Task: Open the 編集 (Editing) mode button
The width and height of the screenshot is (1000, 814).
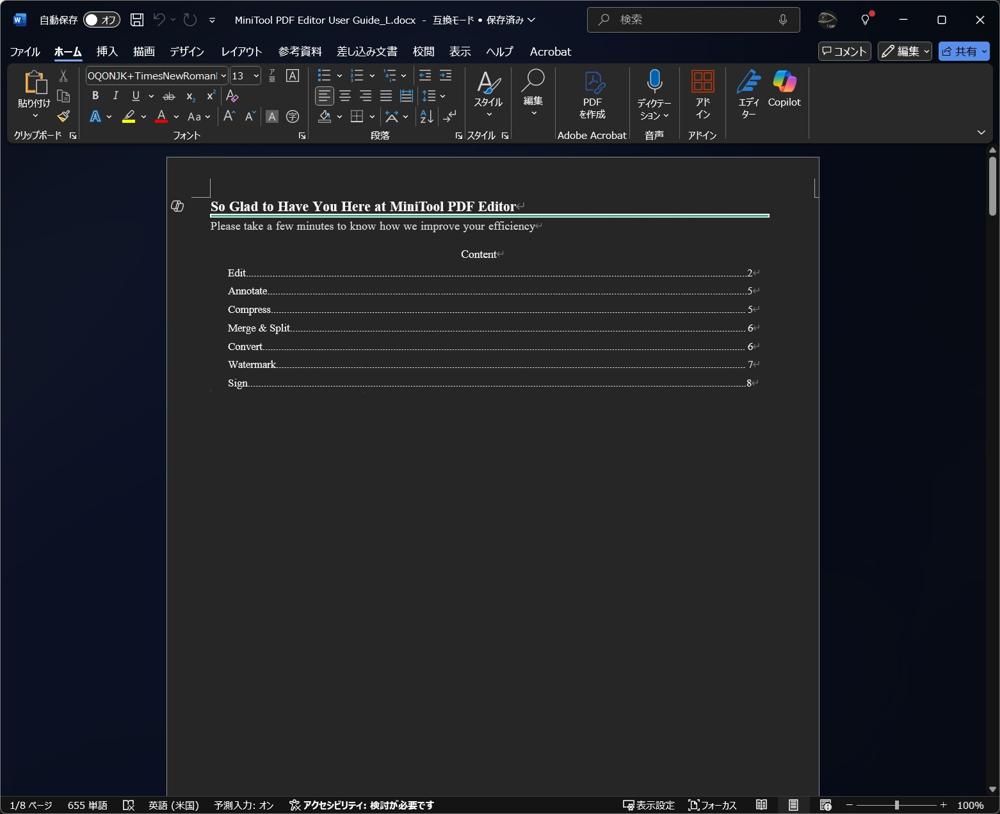Action: pyautogui.click(x=904, y=51)
